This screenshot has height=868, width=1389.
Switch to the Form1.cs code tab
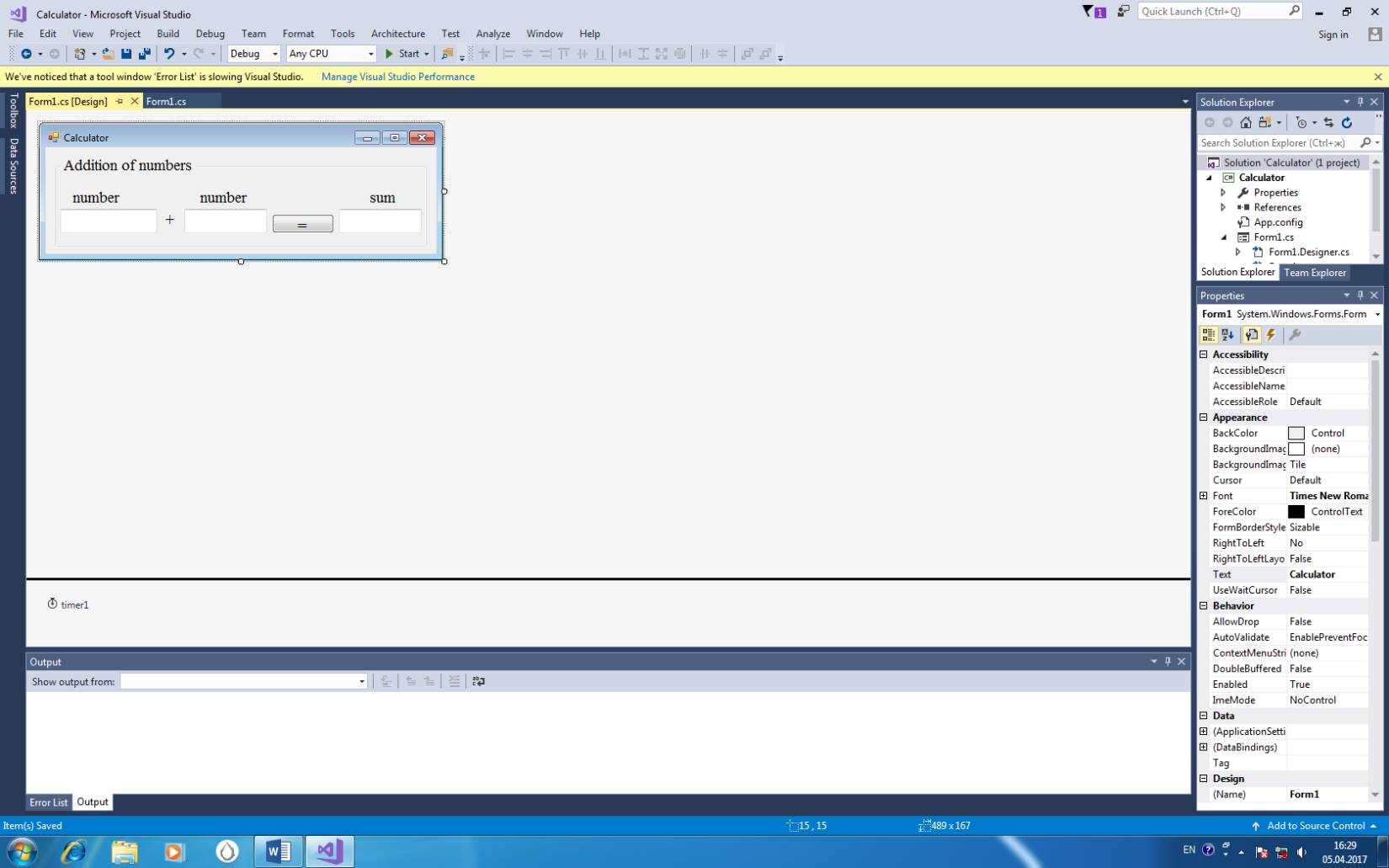(x=166, y=101)
